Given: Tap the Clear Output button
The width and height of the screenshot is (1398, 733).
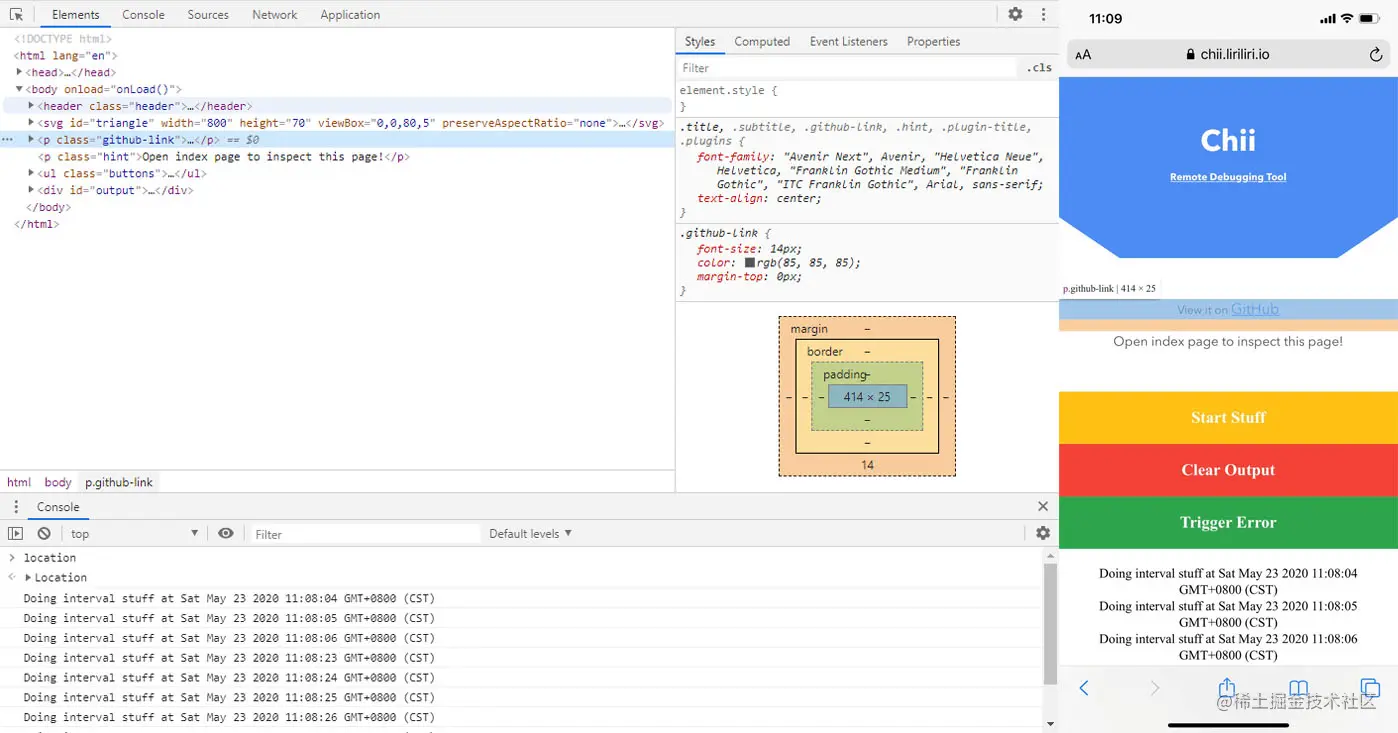Looking at the screenshot, I should pos(1228,470).
